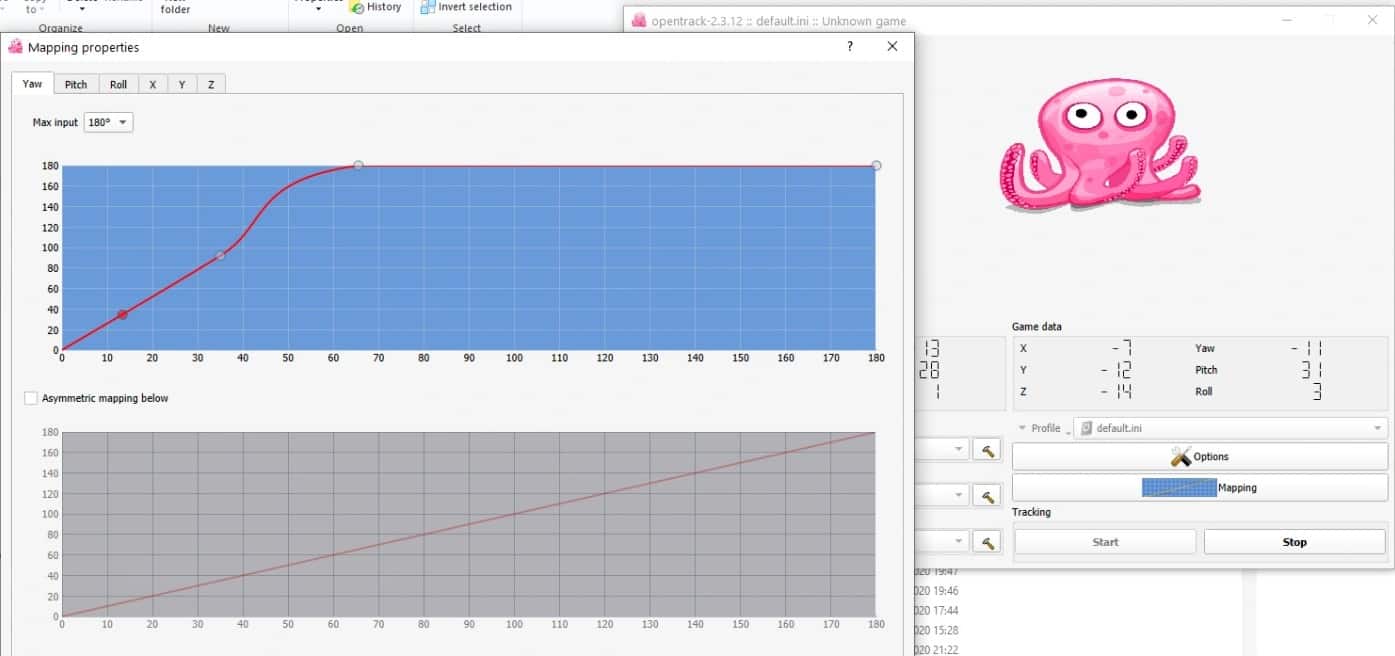Viewport: 1395px width, 656px height.
Task: Click the wrench icon beside the middle dropdown
Action: [986, 493]
